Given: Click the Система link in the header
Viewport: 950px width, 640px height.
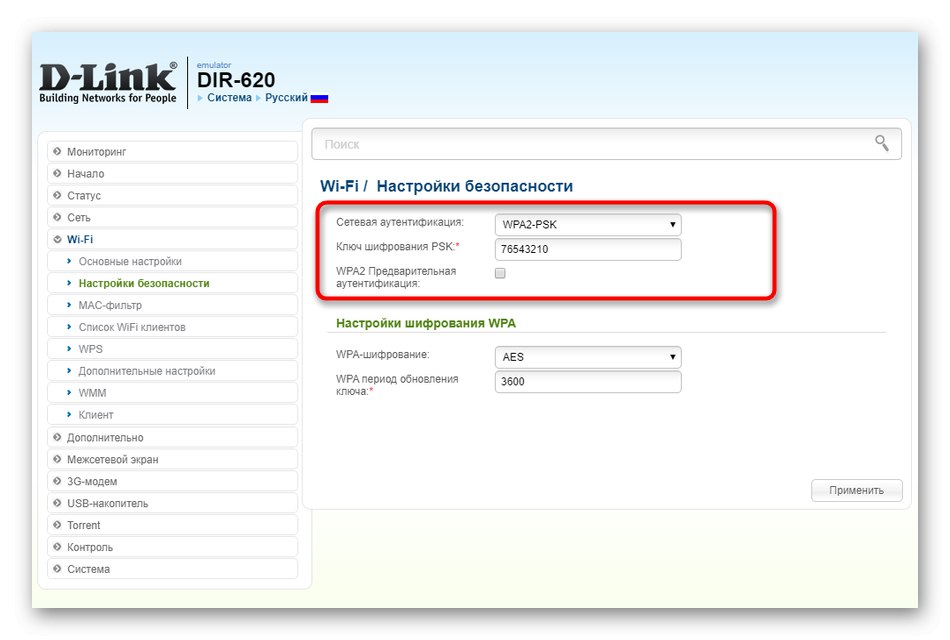Looking at the screenshot, I should [229, 98].
